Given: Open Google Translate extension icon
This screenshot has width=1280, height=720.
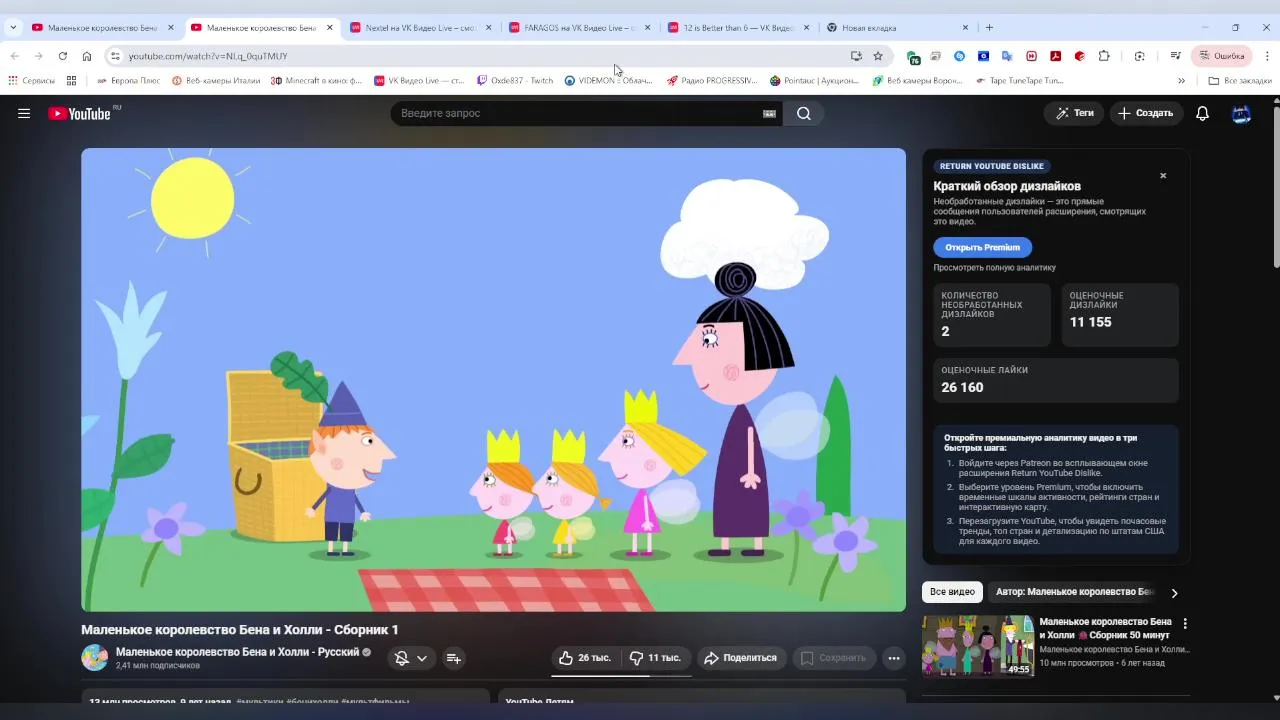Looking at the screenshot, I should (x=1007, y=56).
